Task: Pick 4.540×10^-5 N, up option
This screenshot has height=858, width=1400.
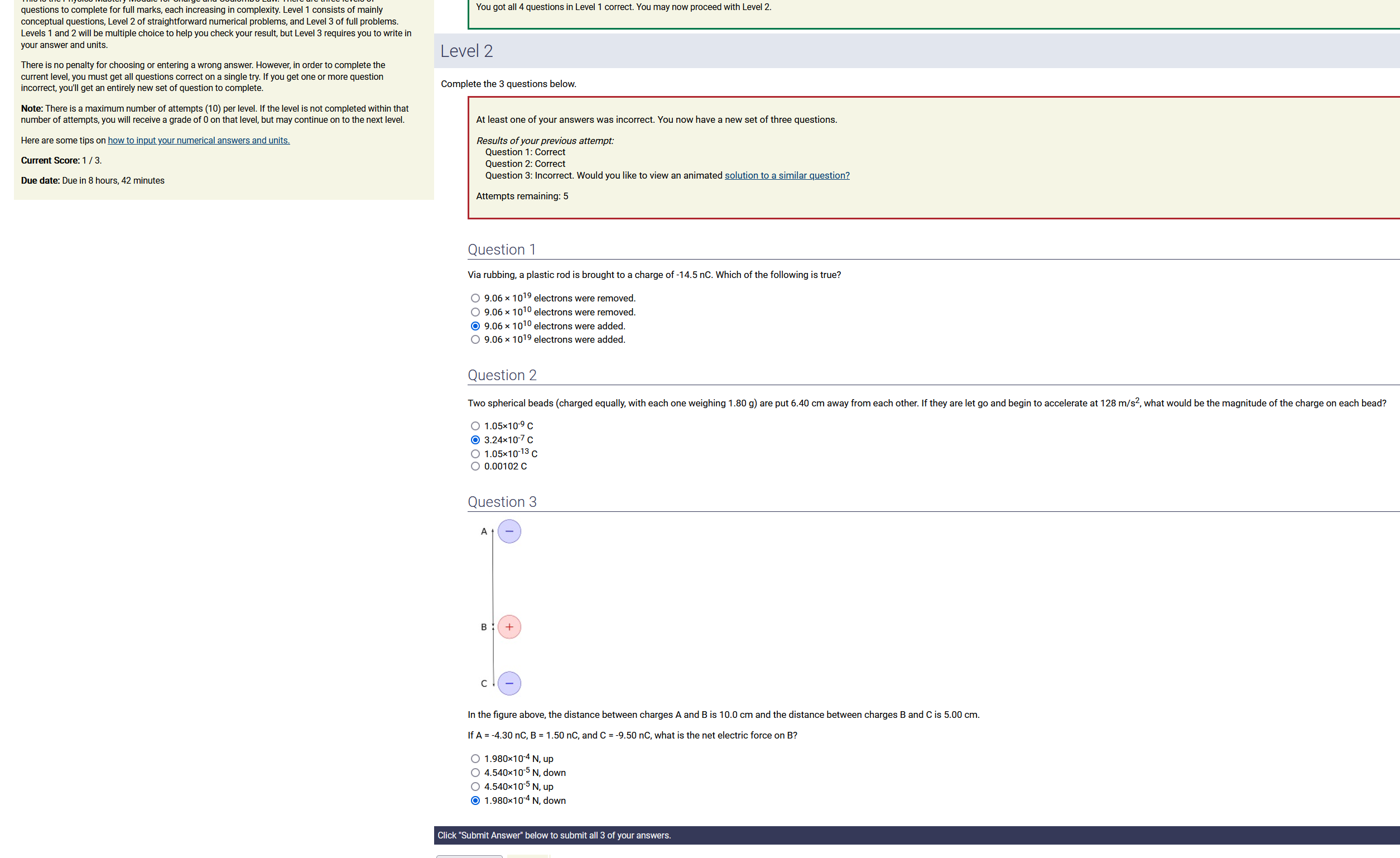Action: click(x=475, y=787)
